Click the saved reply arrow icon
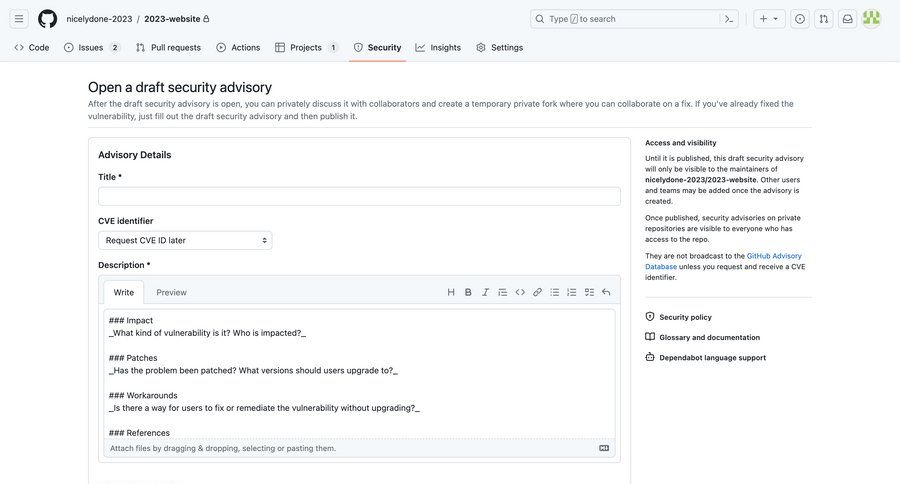This screenshot has height=484, width=900. tap(606, 292)
